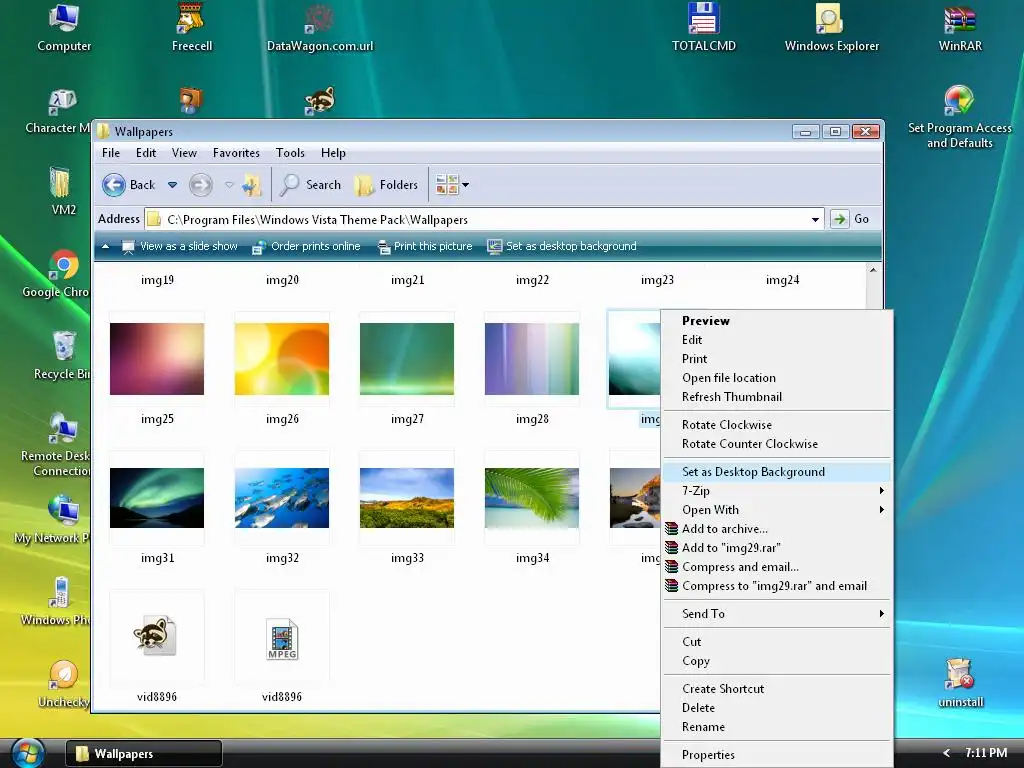This screenshot has width=1024, height=768.
Task: Open the Favorites menu
Action: [236, 153]
